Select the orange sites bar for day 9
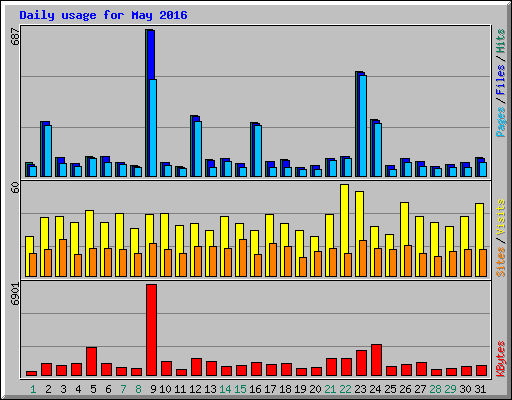512x400 pixels. tap(153, 260)
